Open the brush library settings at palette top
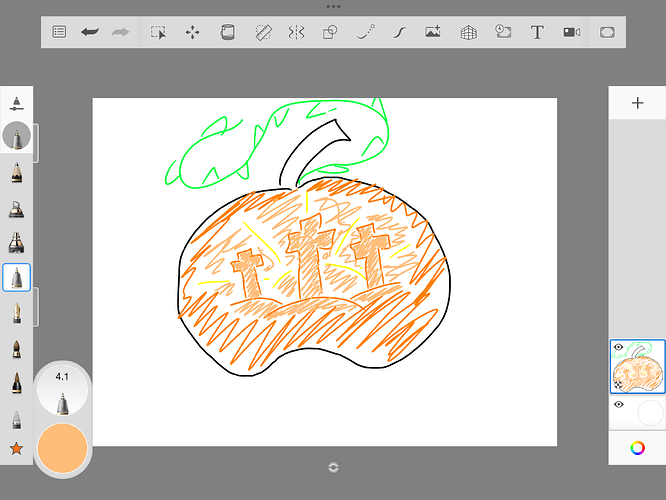This screenshot has width=666, height=500. click(17, 102)
